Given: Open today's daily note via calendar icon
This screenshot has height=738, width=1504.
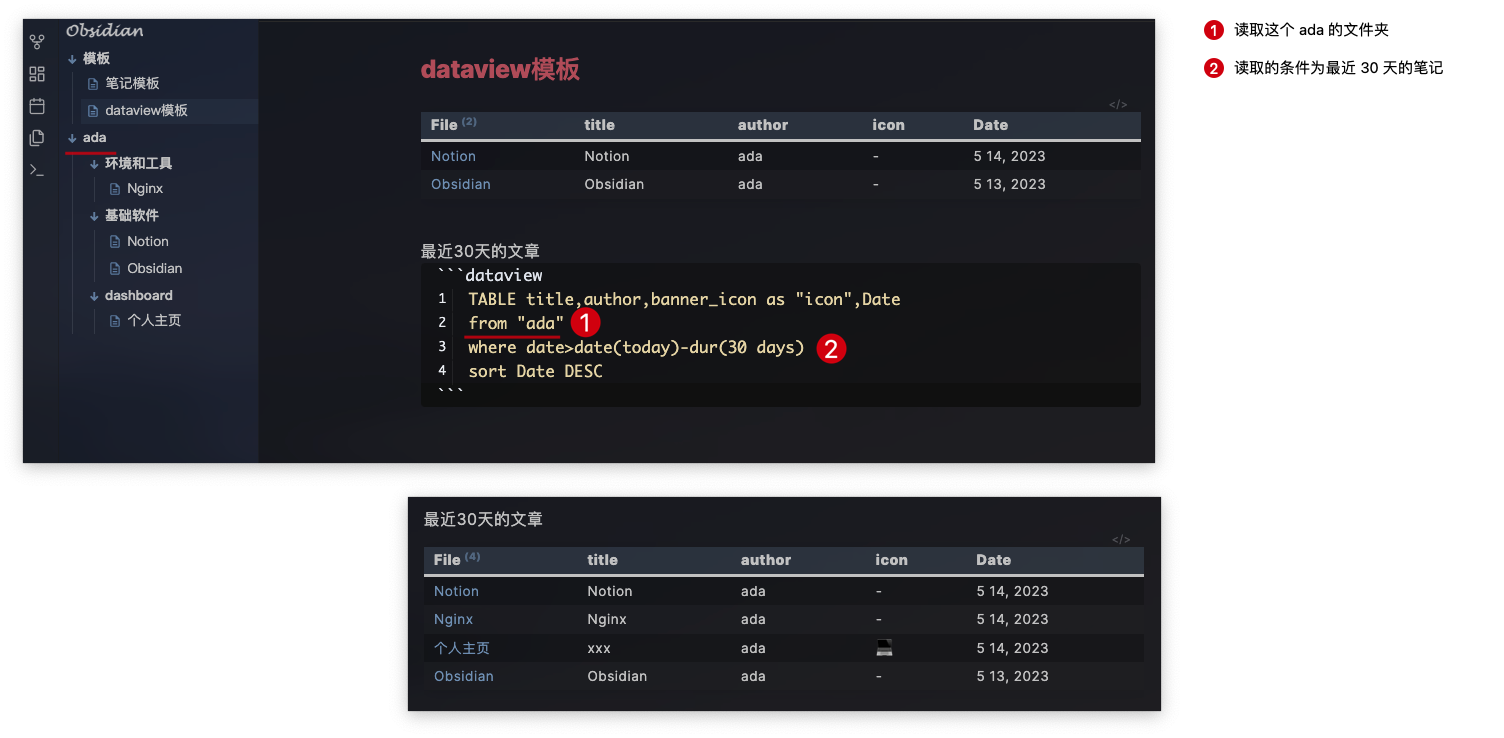Looking at the screenshot, I should 37,106.
